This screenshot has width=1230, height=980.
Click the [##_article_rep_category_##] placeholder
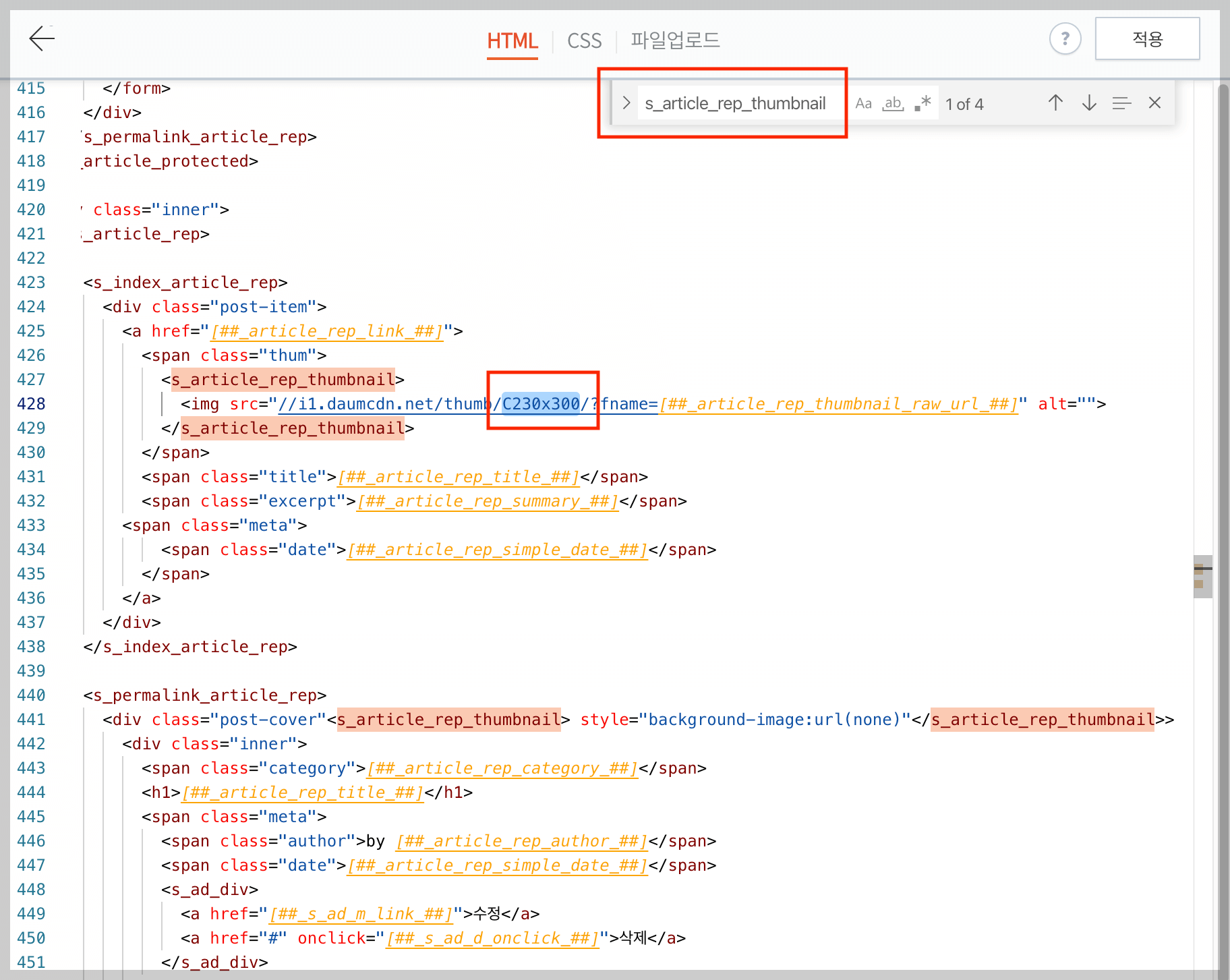click(502, 768)
